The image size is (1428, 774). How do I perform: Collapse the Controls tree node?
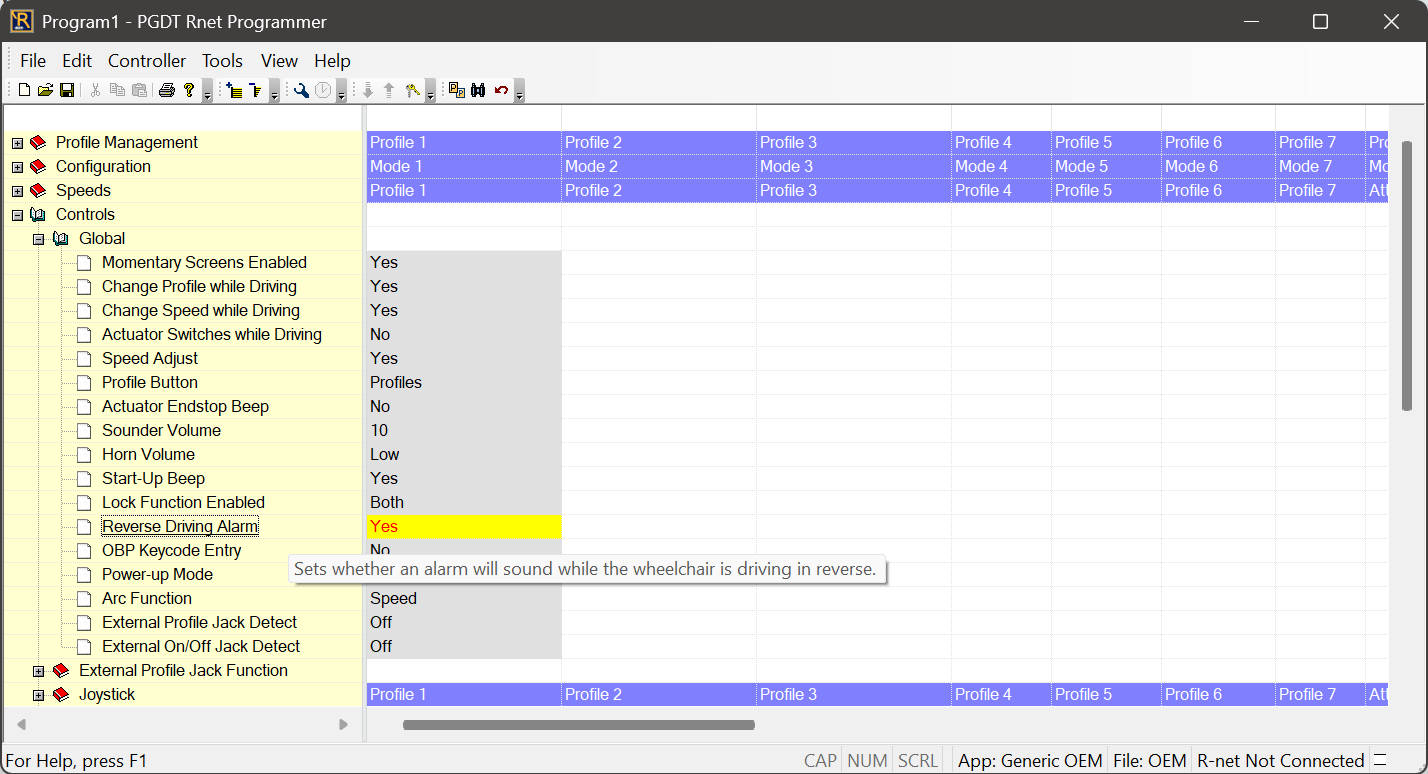coord(17,215)
